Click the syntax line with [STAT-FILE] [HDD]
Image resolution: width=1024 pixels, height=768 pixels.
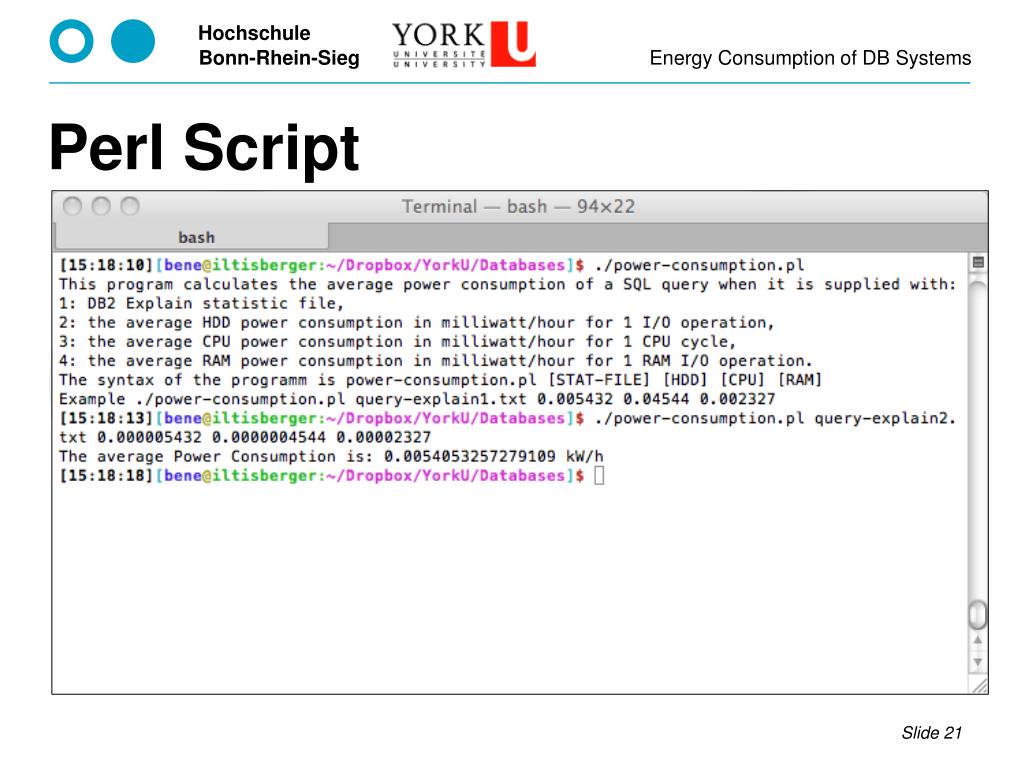(x=440, y=380)
